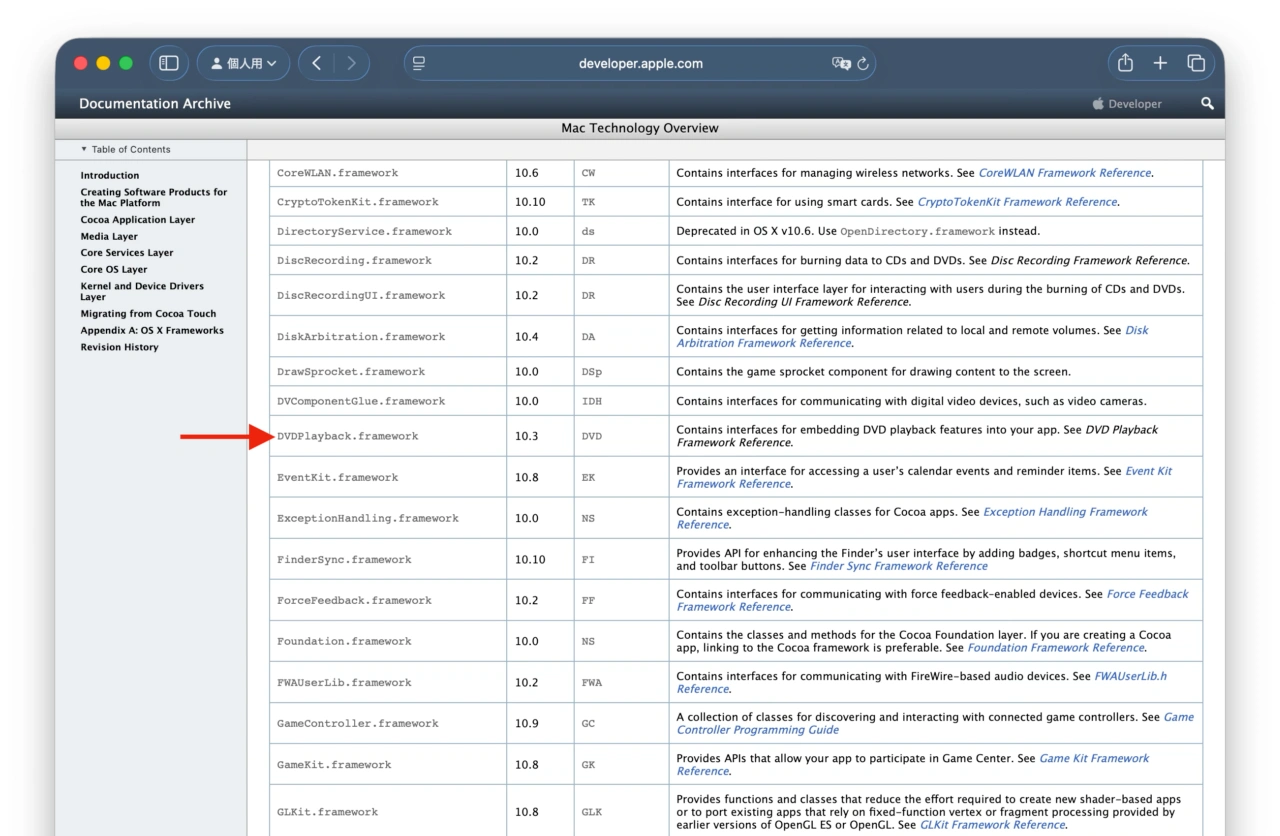The width and height of the screenshot is (1280, 836).
Task: Select Cocoa Application Layer in sidebar
Action: [x=138, y=220]
